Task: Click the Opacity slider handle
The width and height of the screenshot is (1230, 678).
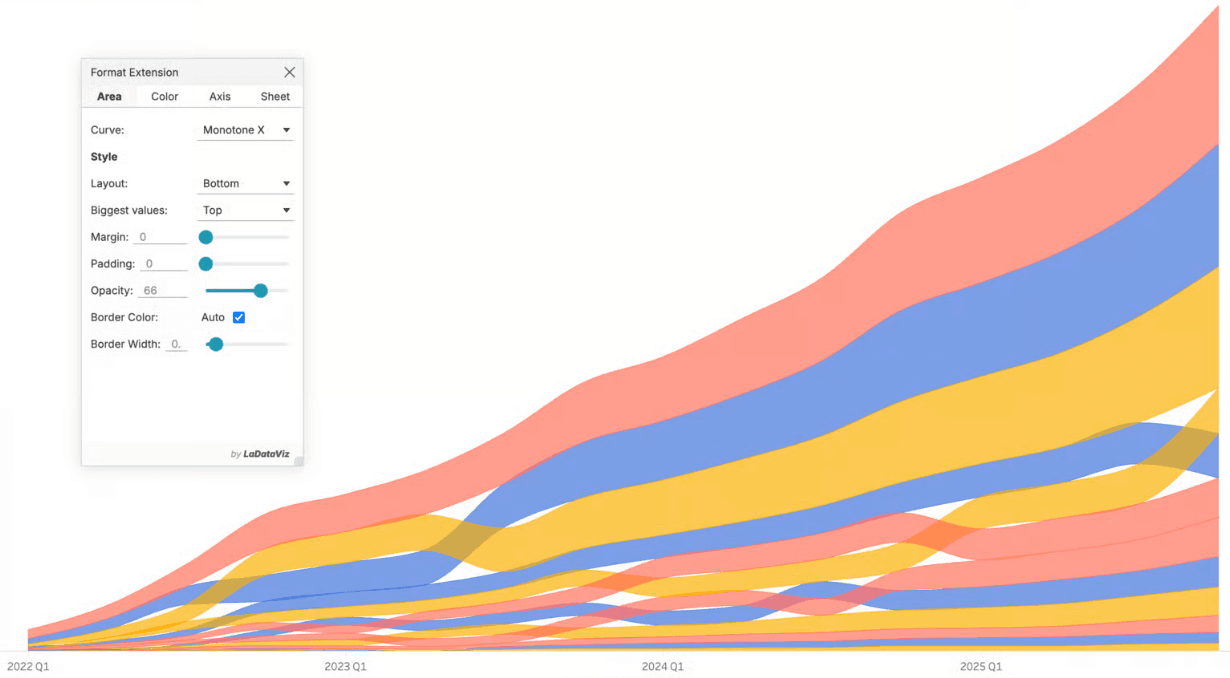Action: pyautogui.click(x=261, y=291)
